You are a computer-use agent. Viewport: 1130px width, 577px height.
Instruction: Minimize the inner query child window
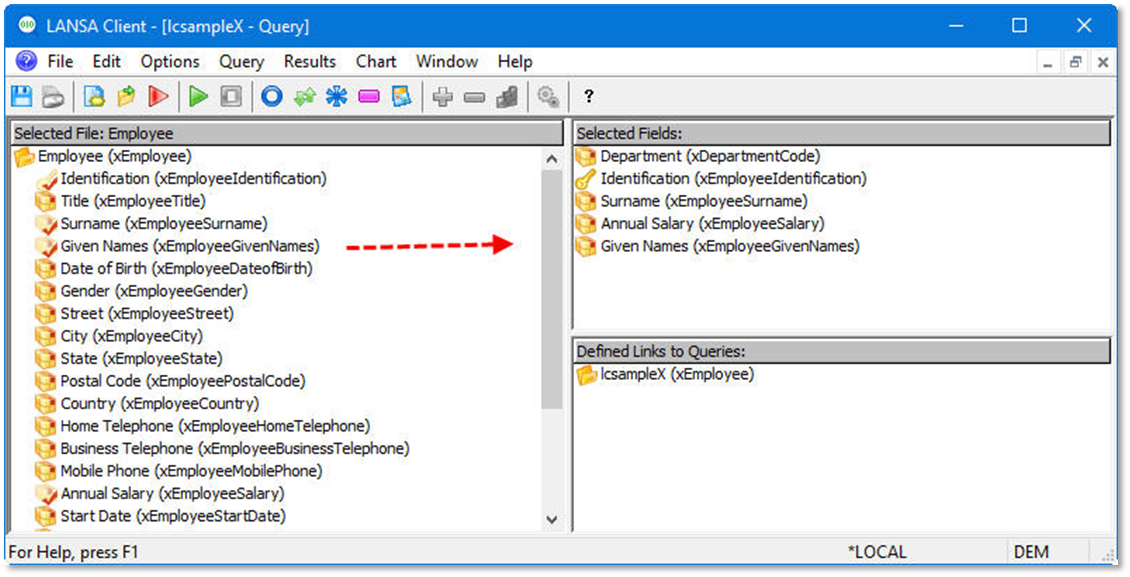coord(1048,63)
